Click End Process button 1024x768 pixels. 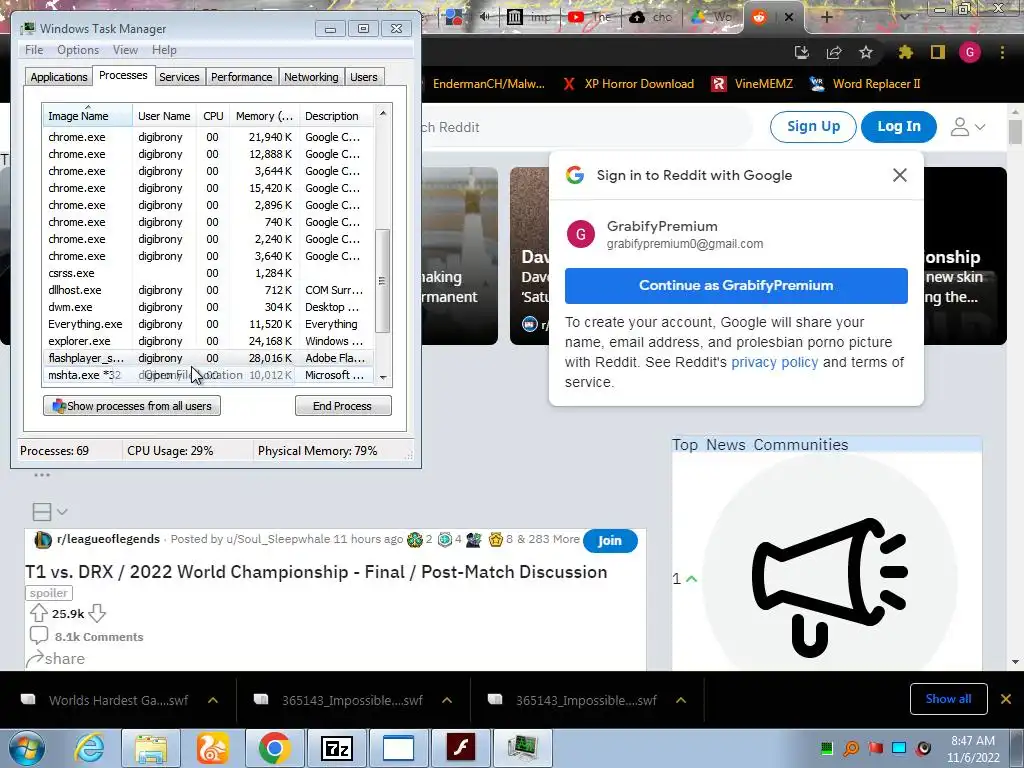click(343, 406)
